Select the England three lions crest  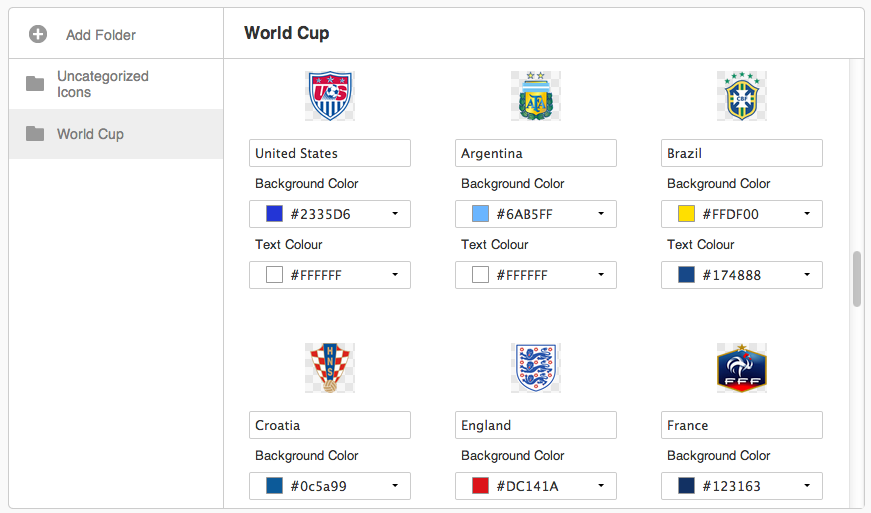535,368
